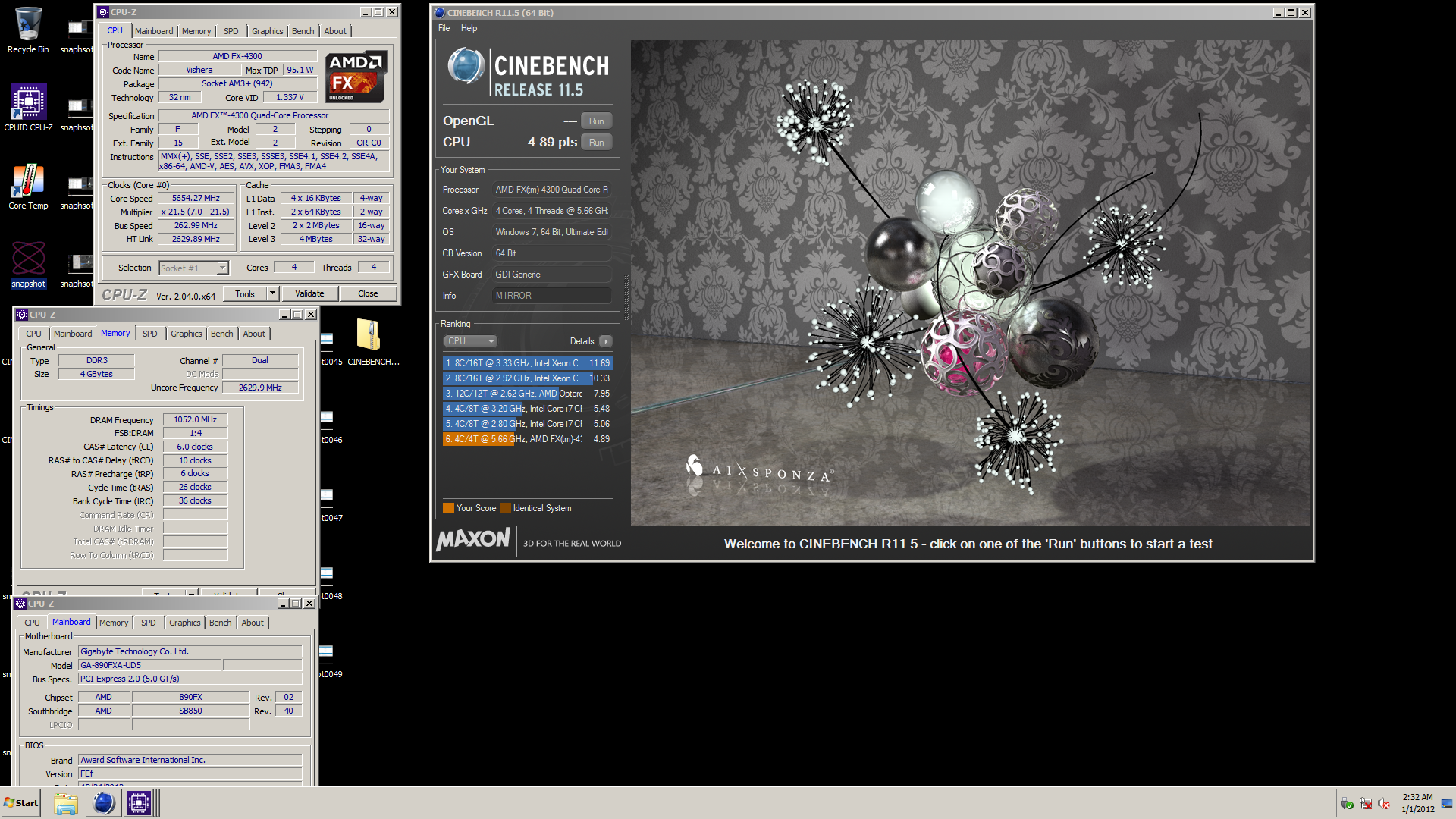Run the CPU test in CINEBENCH
Viewport: 1456px width, 819px height.
click(597, 143)
